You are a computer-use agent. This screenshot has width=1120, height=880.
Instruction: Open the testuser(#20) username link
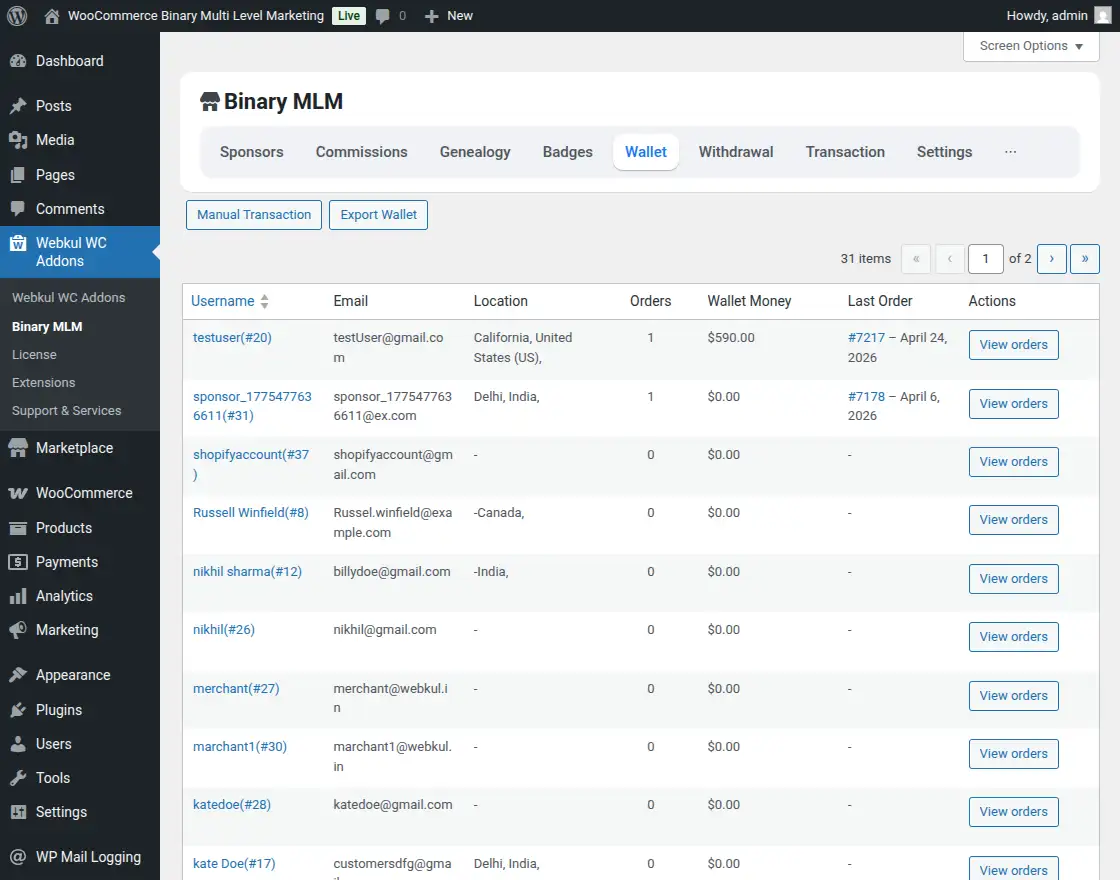(232, 338)
